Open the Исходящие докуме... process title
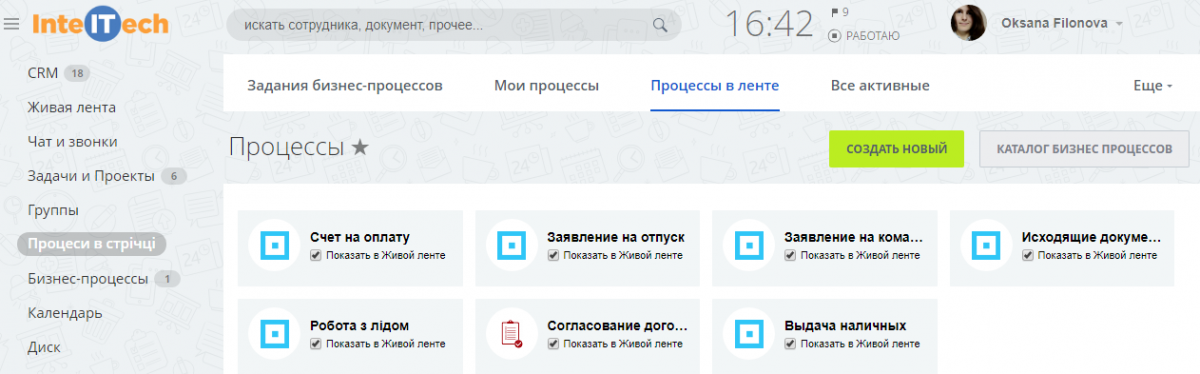The width and height of the screenshot is (1200, 374). point(1092,238)
